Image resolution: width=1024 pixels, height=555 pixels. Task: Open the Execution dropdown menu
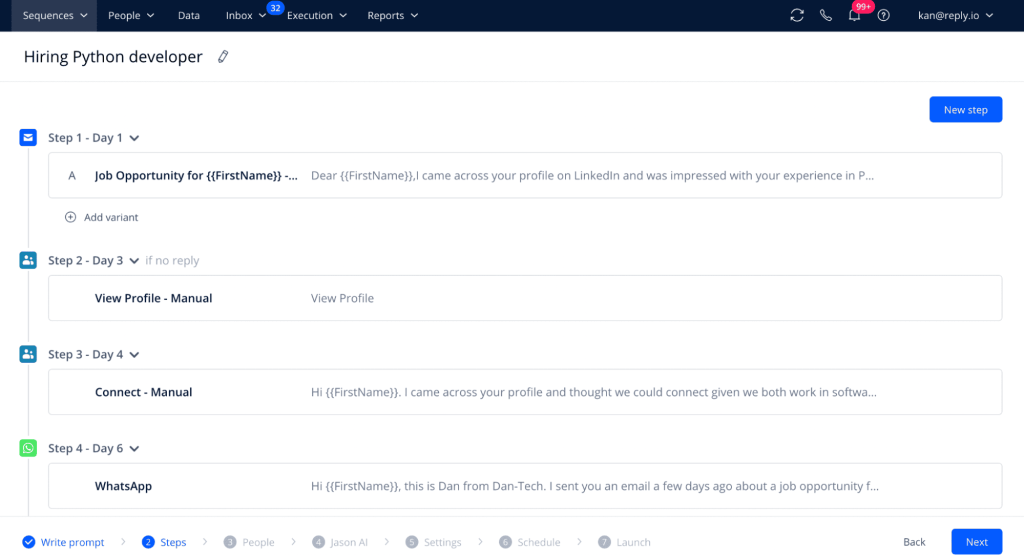[x=317, y=15]
